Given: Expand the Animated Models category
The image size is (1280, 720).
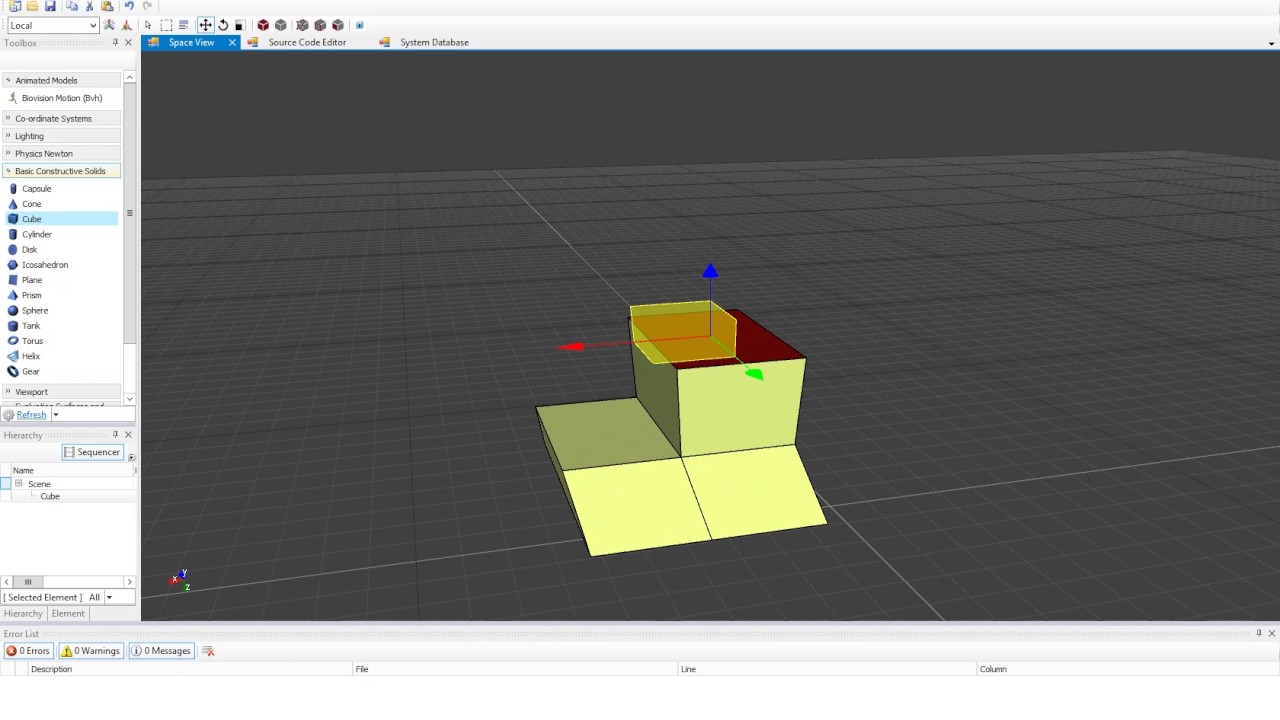Looking at the screenshot, I should [61, 80].
